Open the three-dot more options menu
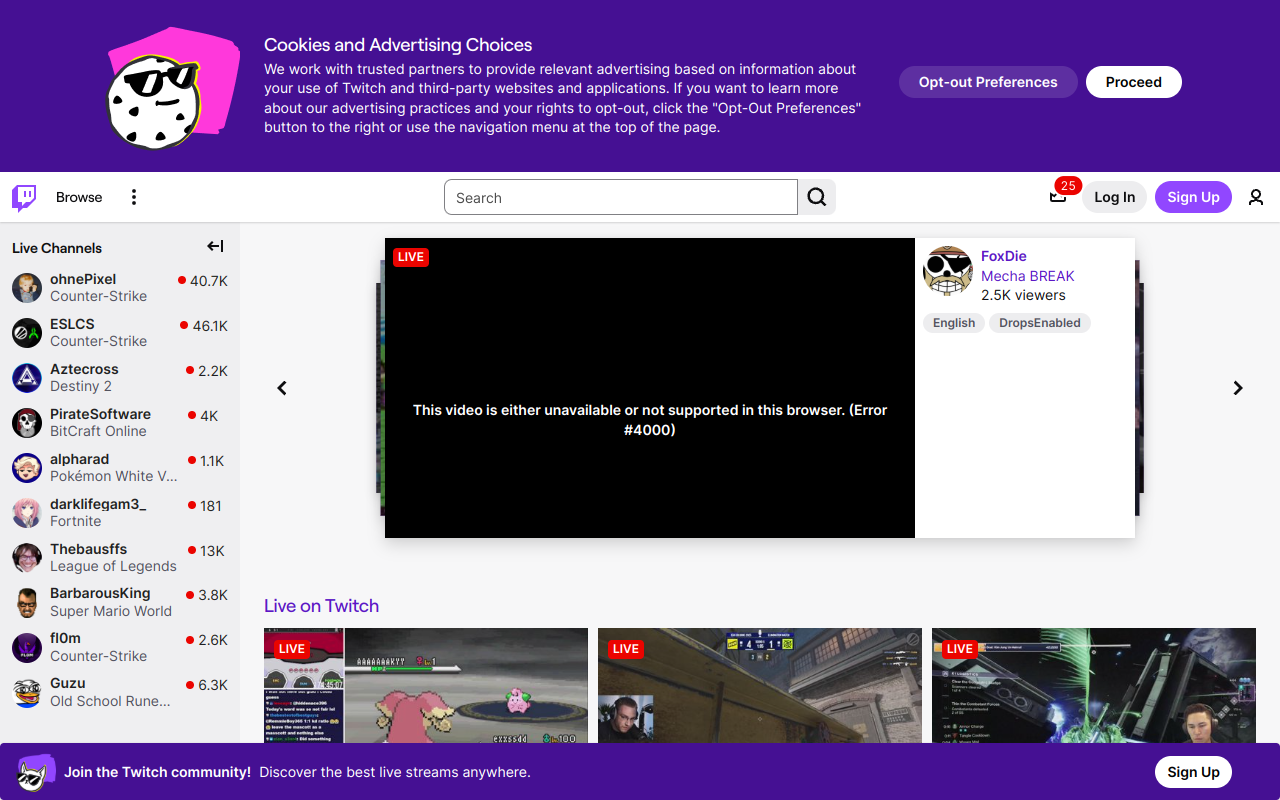This screenshot has width=1280, height=800. [133, 197]
